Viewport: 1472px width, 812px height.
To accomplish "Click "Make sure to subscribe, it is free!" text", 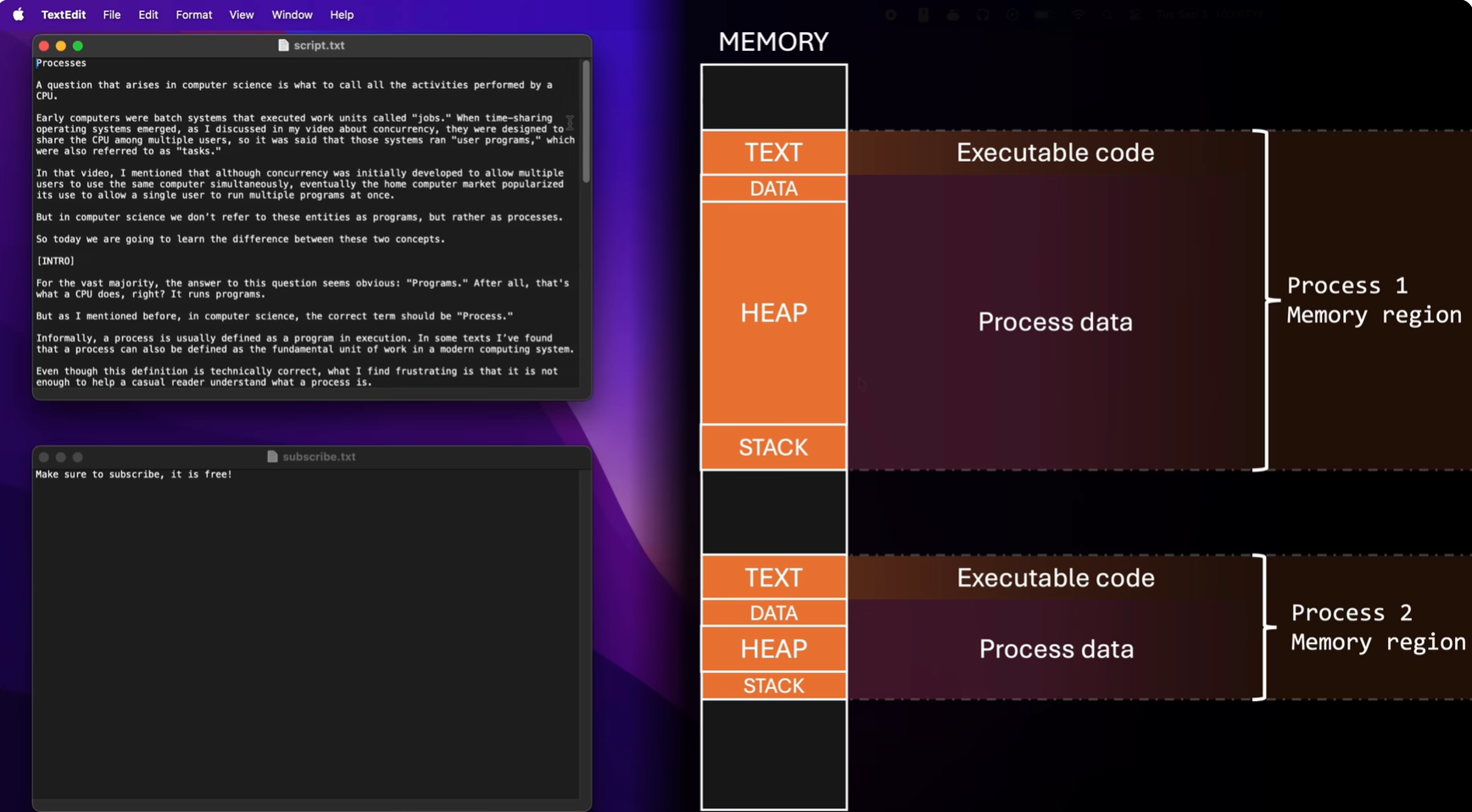I will coord(134,474).
